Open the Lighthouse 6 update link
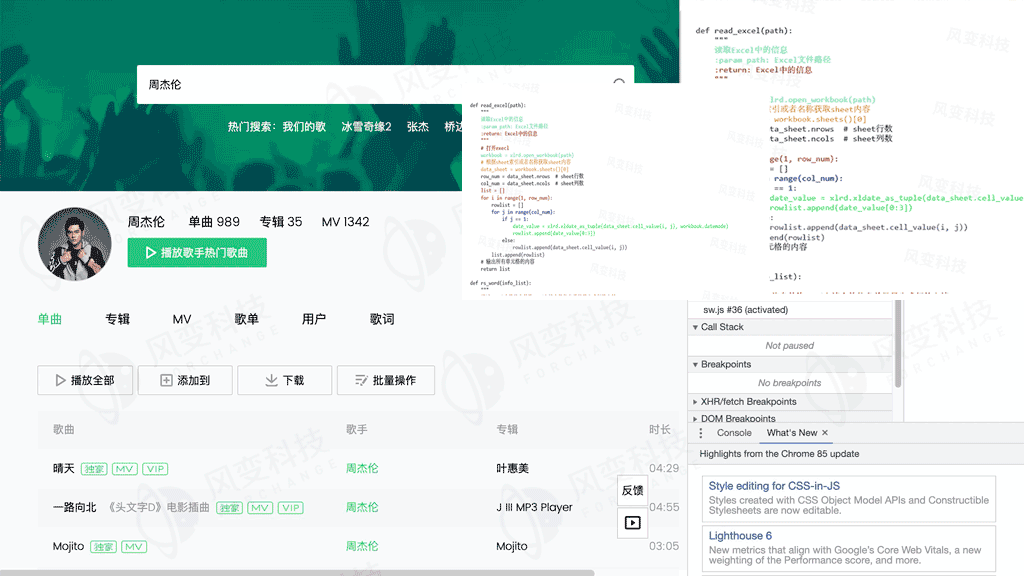The height and width of the screenshot is (576, 1024). click(740, 535)
